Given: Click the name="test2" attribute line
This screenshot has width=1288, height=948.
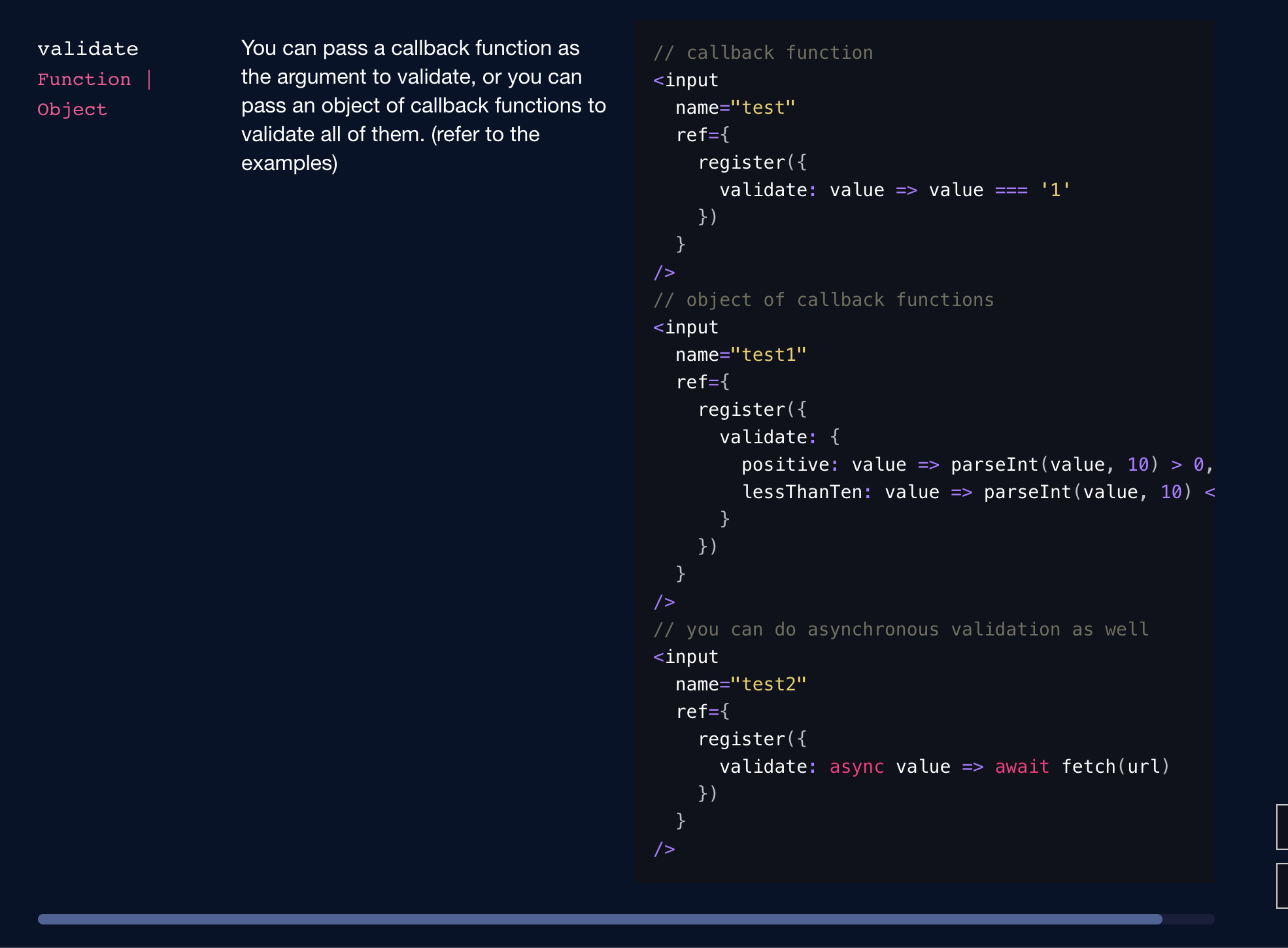Looking at the screenshot, I should (741, 685).
